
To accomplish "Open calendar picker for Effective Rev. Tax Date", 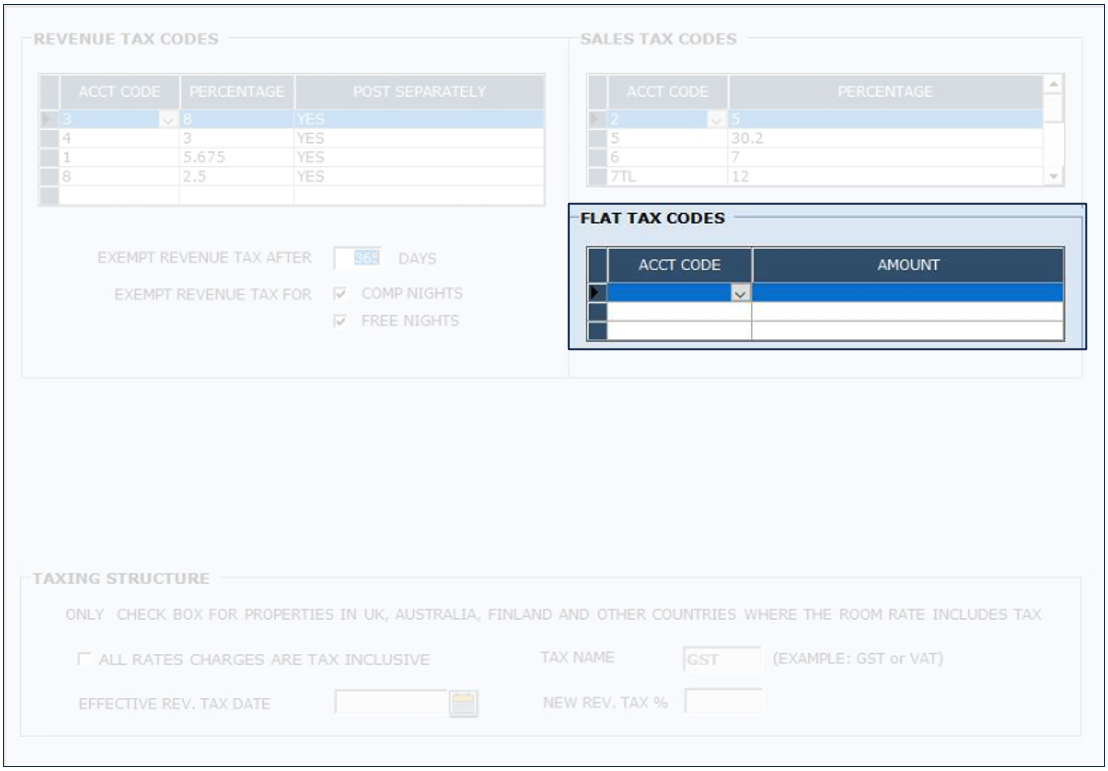I will tap(463, 704).
